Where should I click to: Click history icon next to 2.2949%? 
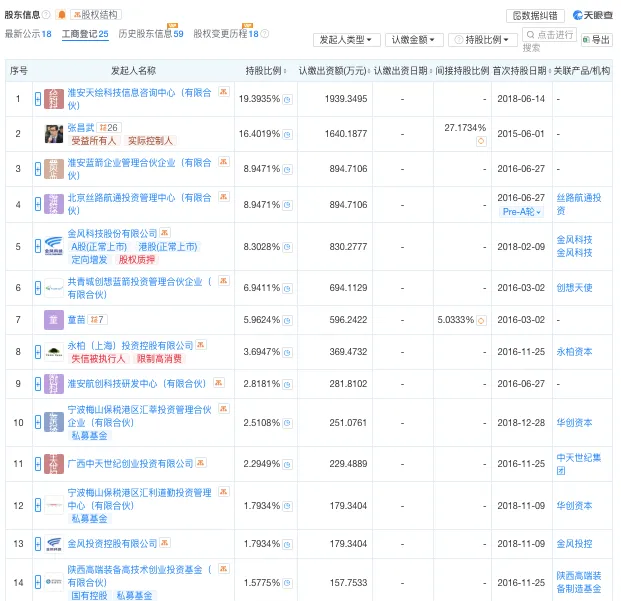[x=288, y=464]
